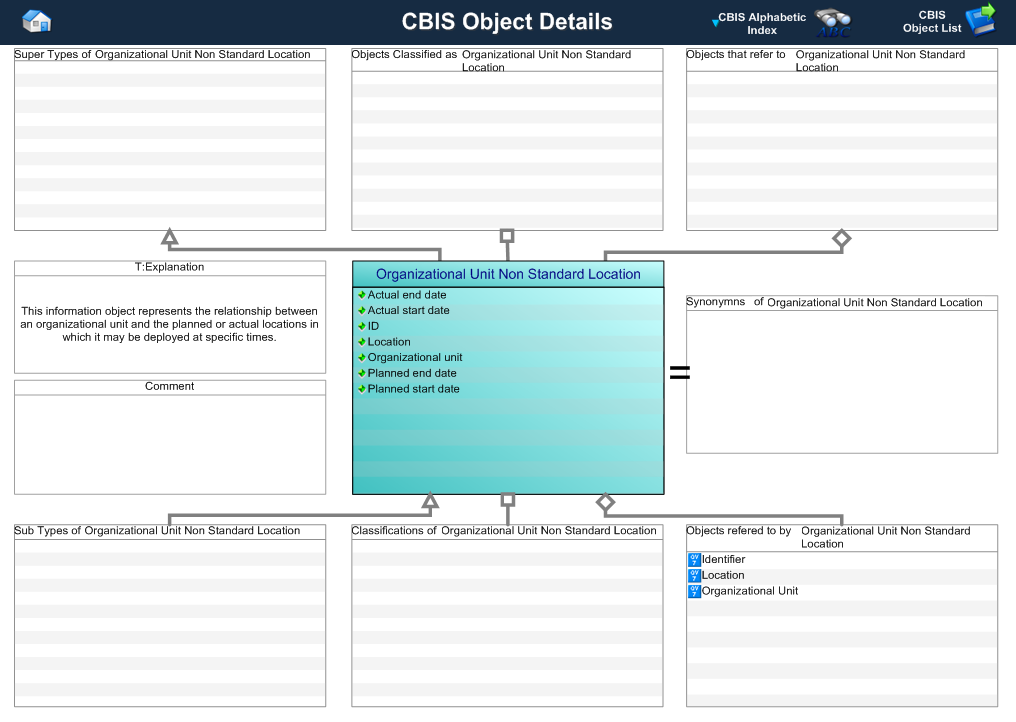Click the Planned start date attribute
Screen dimensions: 1016x722
coord(413,389)
